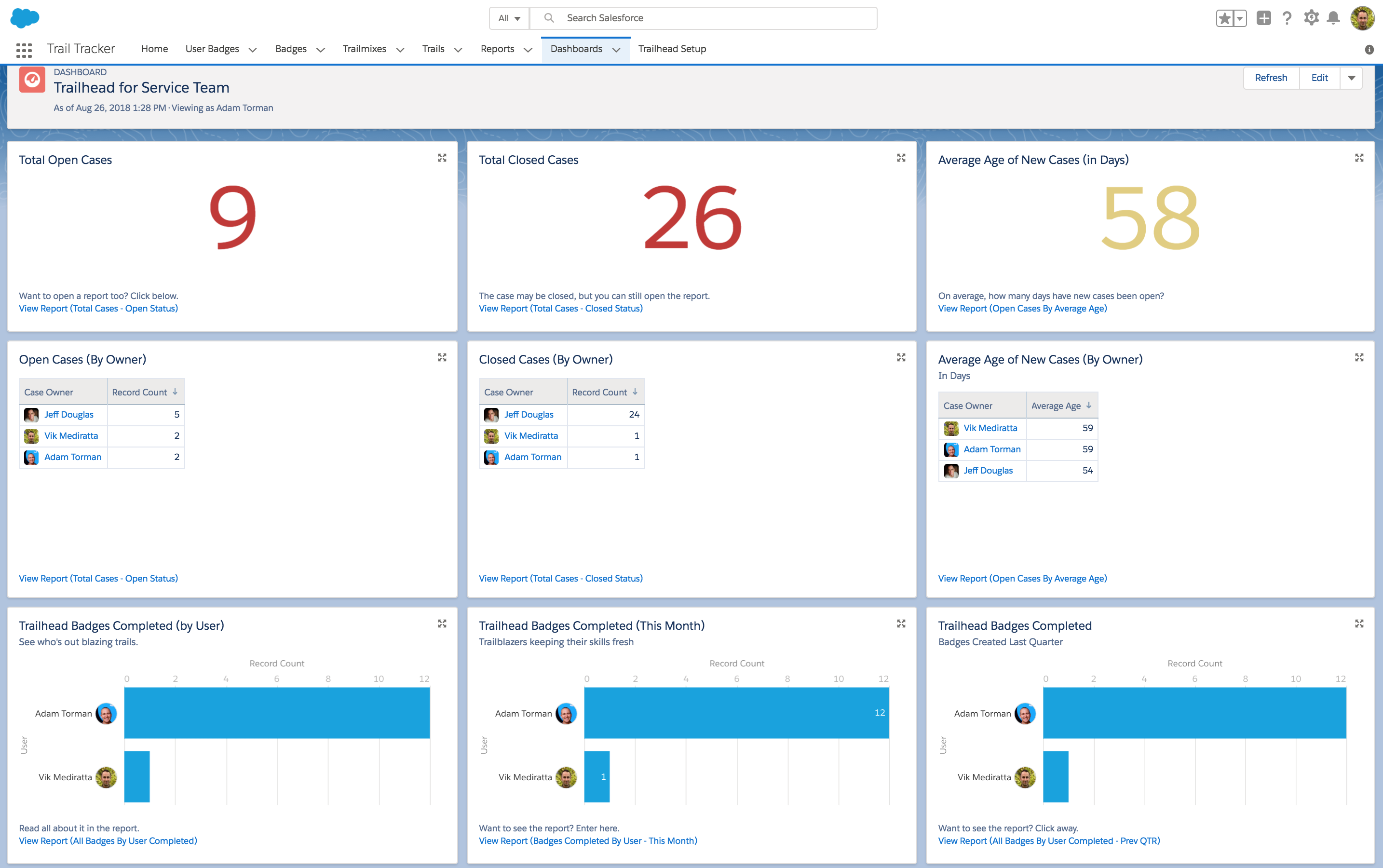Click inside the Search Salesforce field
Viewport: 1383px width, 868px height.
coord(660,18)
